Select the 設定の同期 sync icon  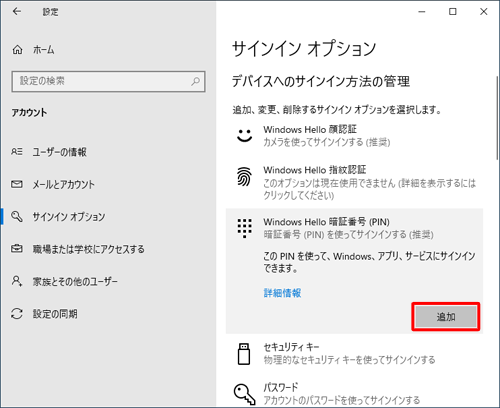click(x=17, y=314)
